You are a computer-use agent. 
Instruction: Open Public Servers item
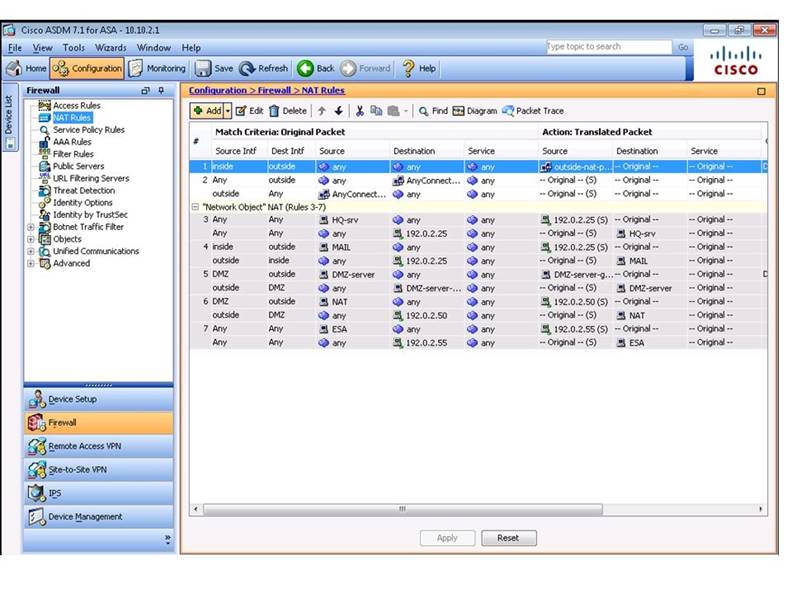click(x=78, y=166)
